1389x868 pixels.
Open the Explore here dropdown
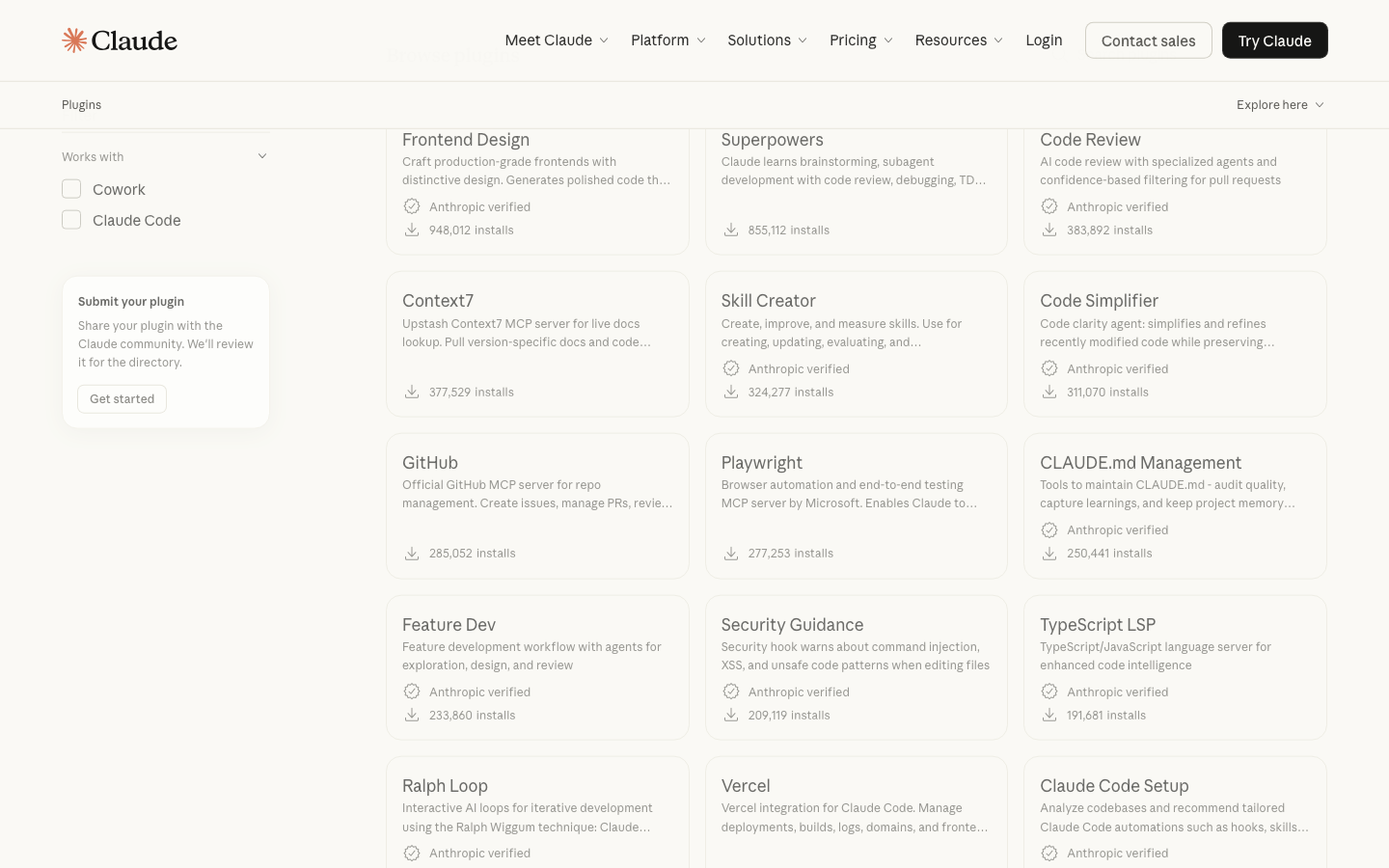(x=1280, y=104)
